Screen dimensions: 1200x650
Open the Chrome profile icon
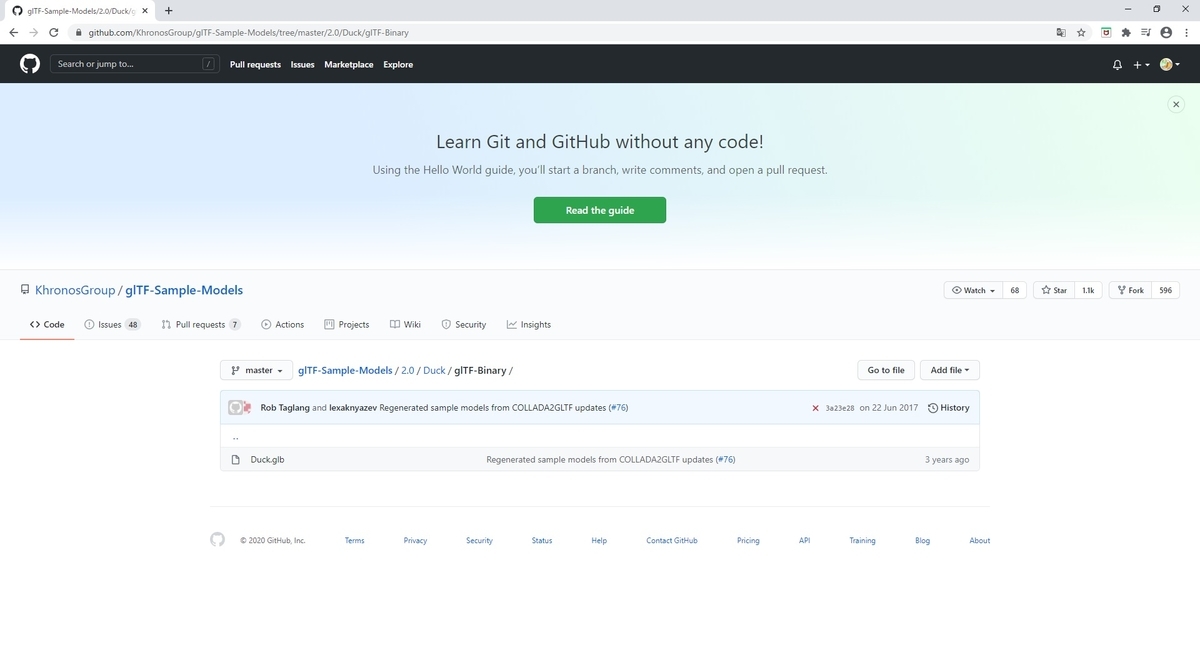(x=1166, y=32)
